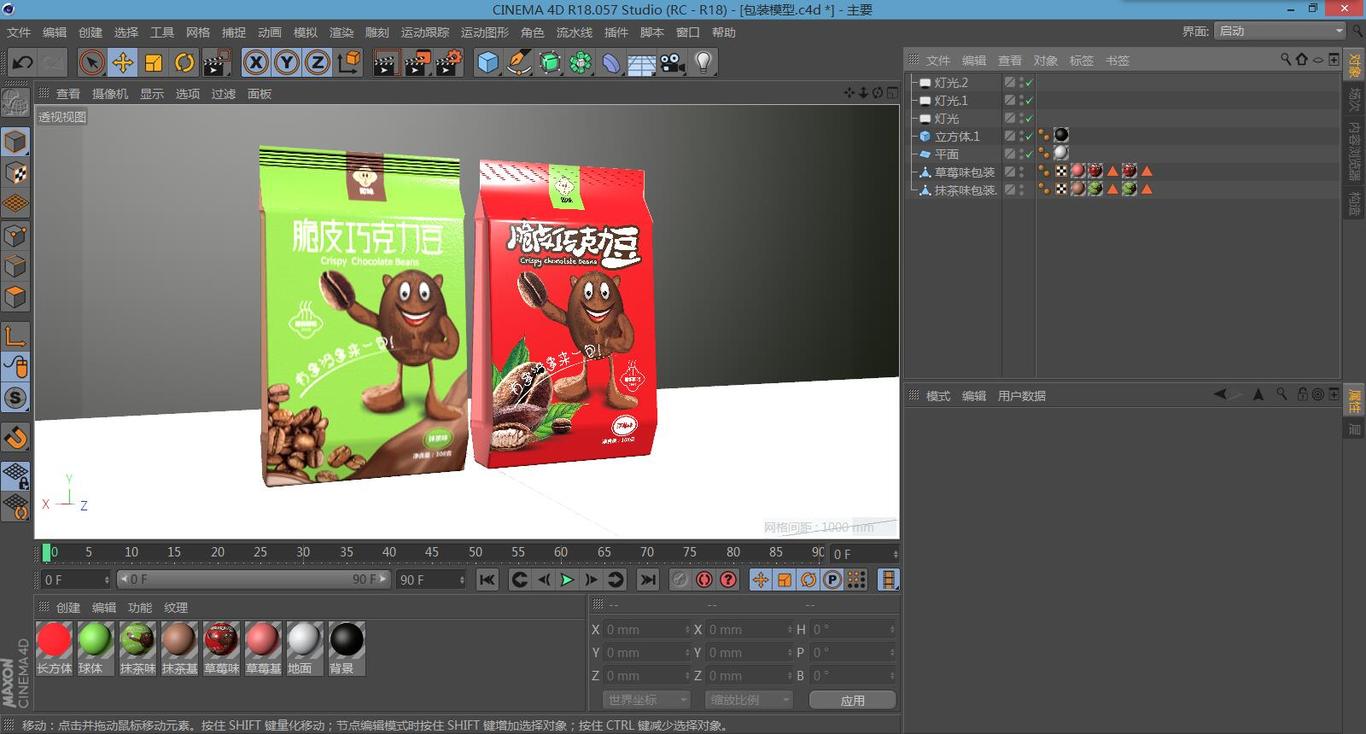
Task: Open the 标签 menu in Object Manager
Action: click(1081, 61)
